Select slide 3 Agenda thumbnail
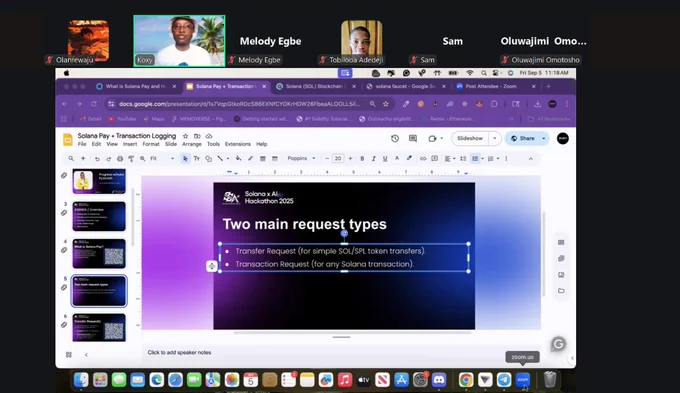Screen dimensions: 680x393 click(x=99, y=216)
